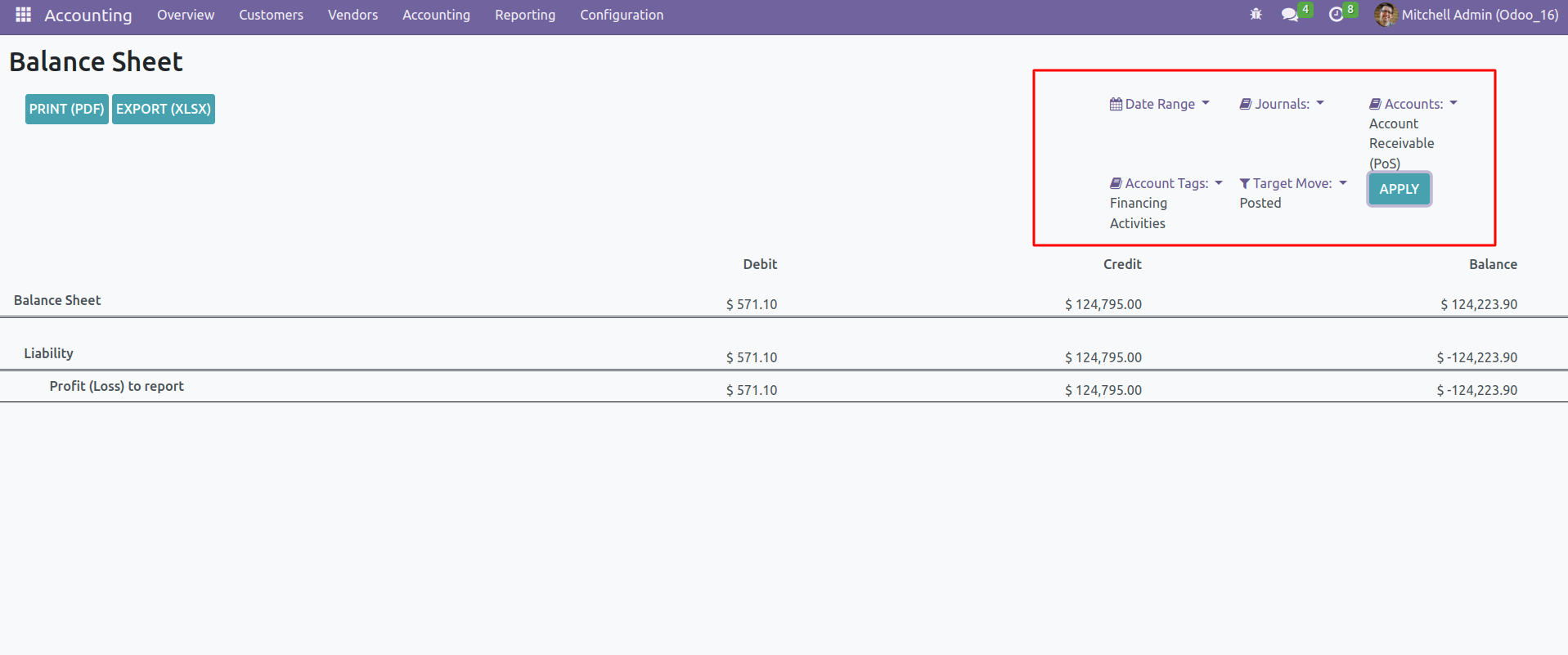This screenshot has height=655, width=1568.
Task: Open the Reporting menu
Action: coord(524,15)
